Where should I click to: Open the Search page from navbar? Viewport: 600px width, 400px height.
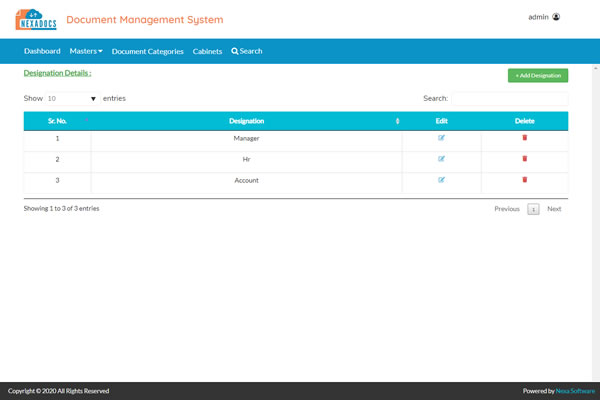[247, 51]
